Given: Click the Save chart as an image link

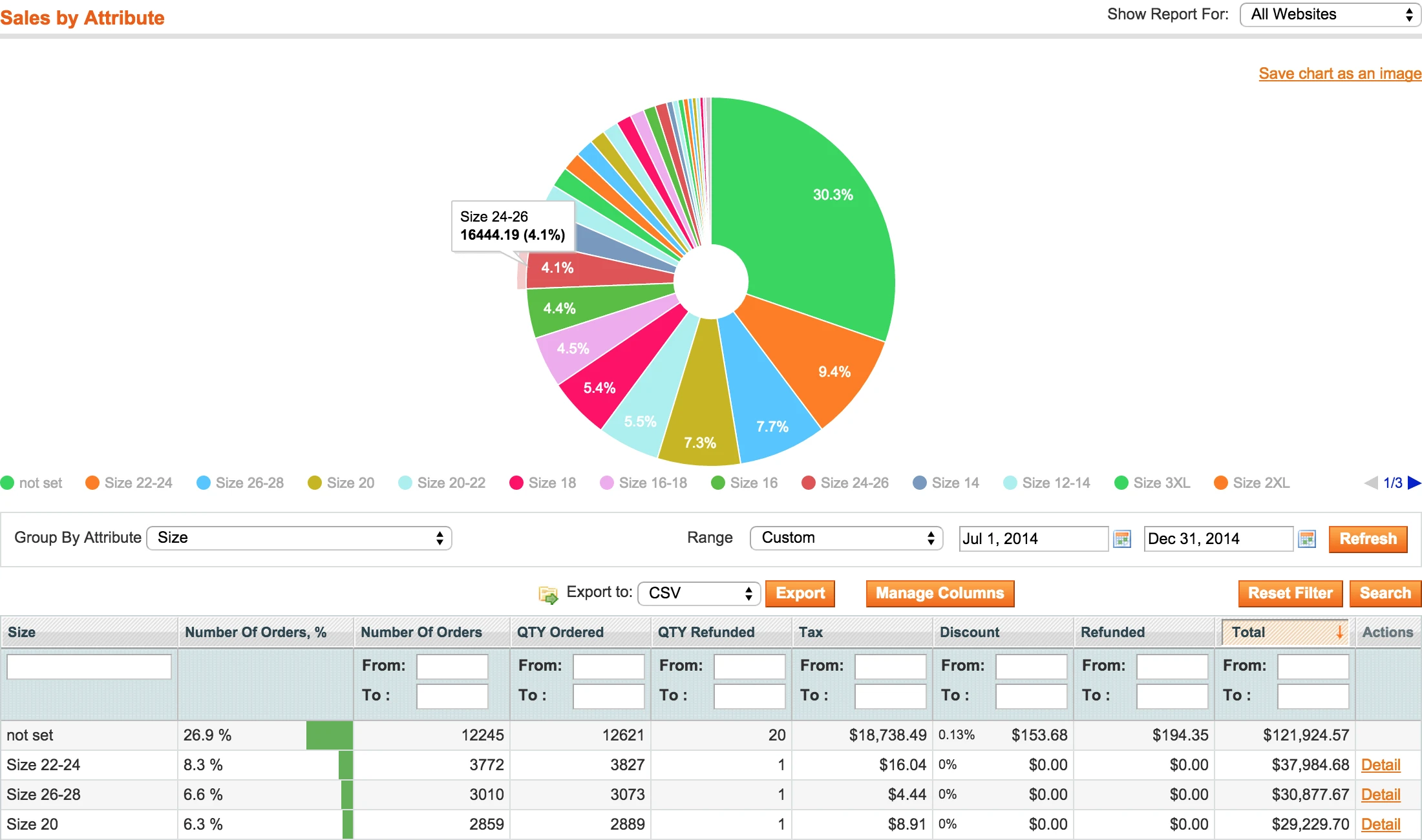Looking at the screenshot, I should coord(1339,74).
